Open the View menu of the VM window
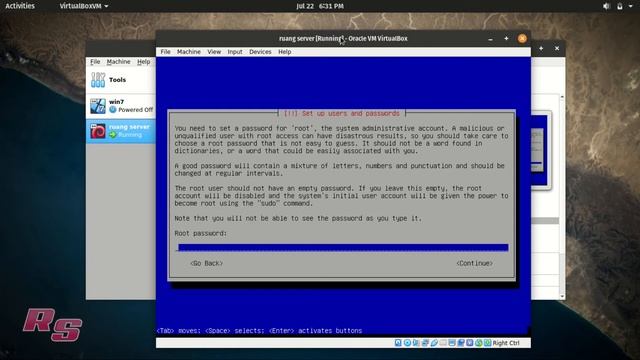This screenshot has width=640, height=360. coord(214,52)
